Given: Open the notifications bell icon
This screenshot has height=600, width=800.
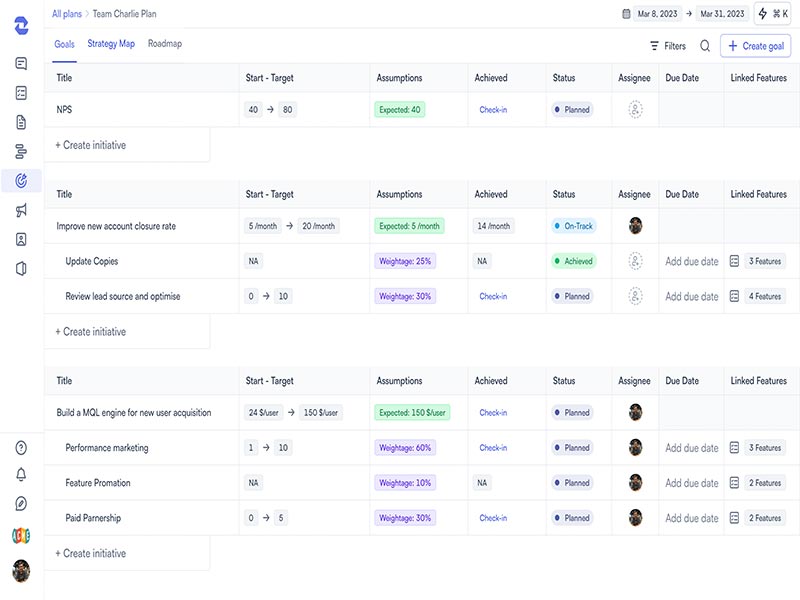Looking at the screenshot, I should click(21, 475).
